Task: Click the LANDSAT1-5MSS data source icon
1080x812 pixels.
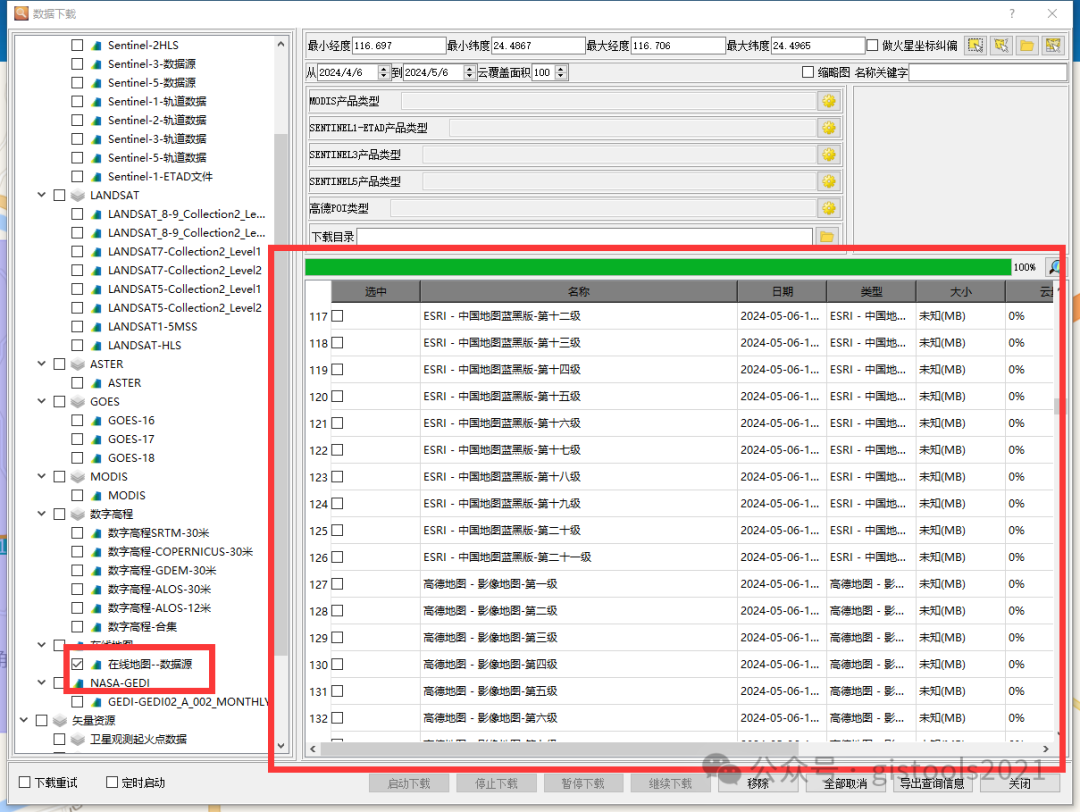Action: pos(96,326)
